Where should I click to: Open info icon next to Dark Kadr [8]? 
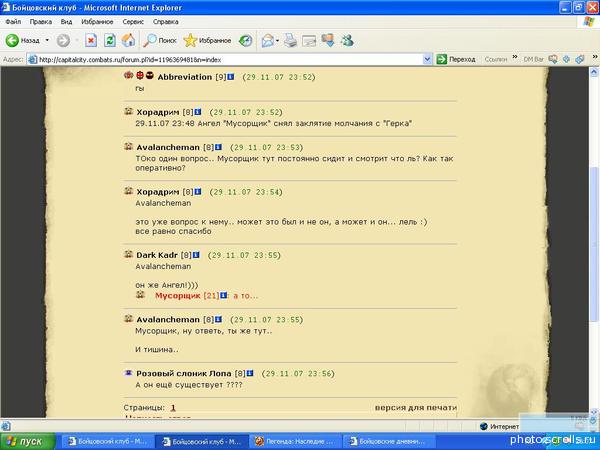(x=196, y=255)
